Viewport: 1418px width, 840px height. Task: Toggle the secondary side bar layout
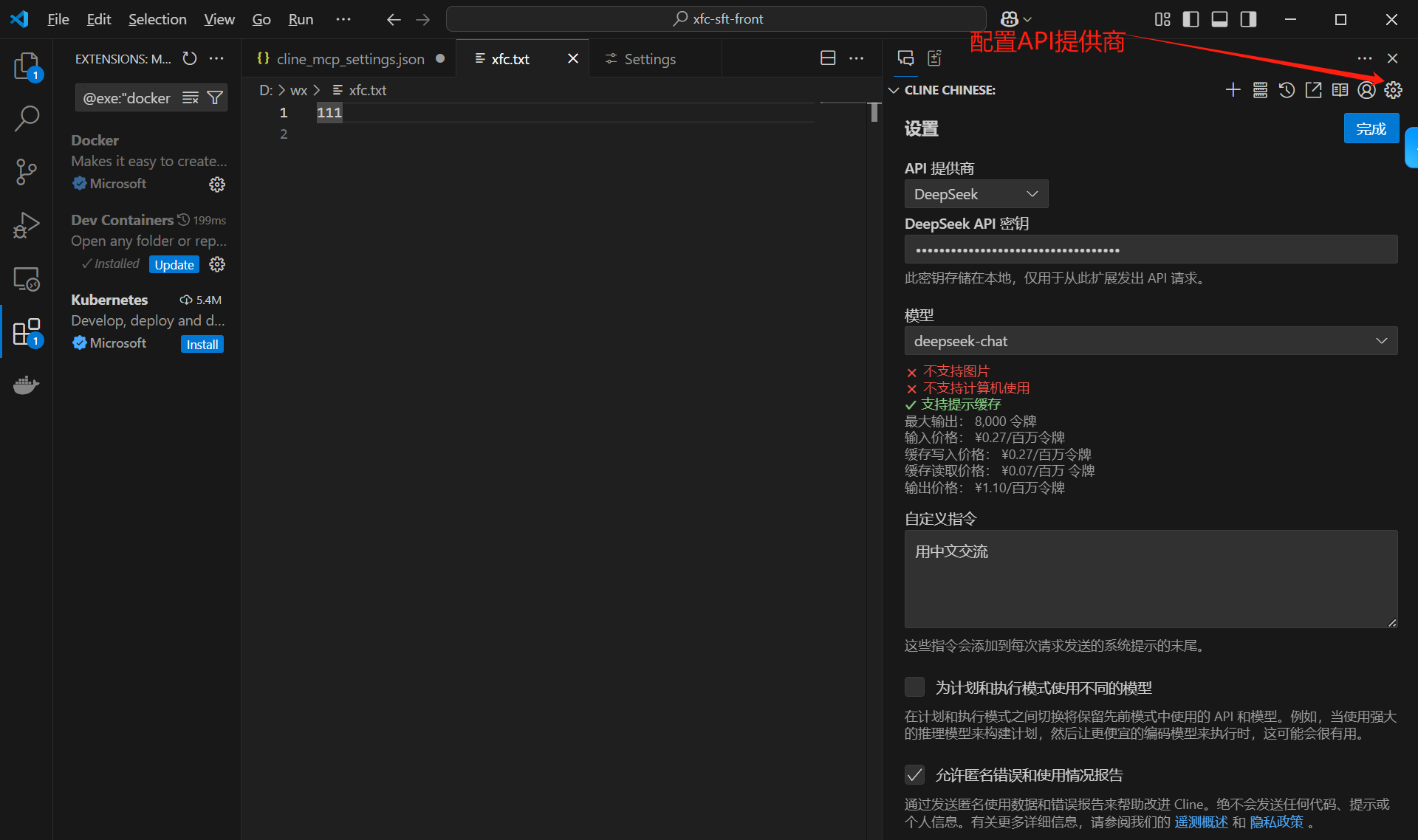pyautogui.click(x=1248, y=19)
